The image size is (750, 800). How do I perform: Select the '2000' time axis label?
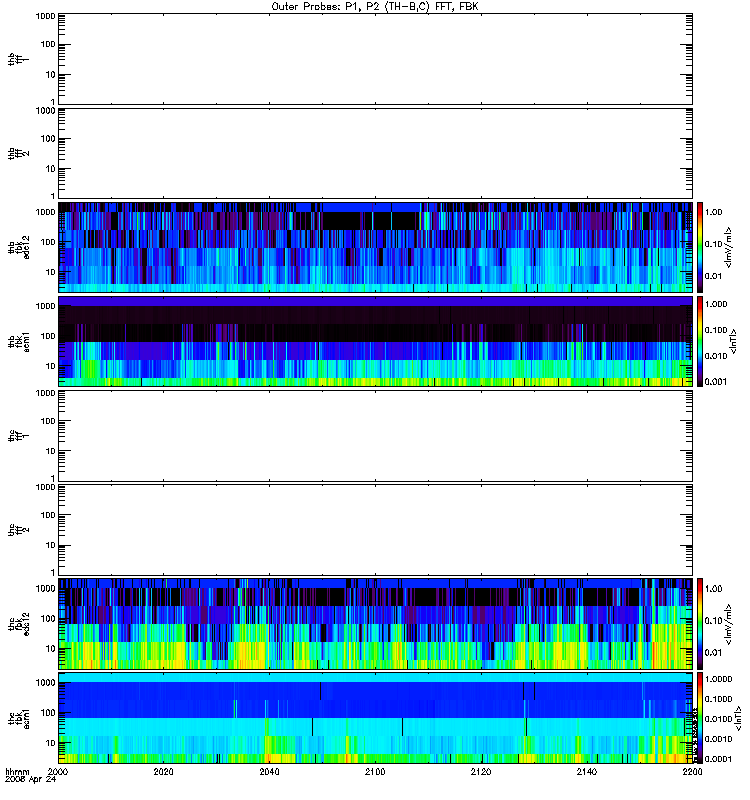tap(58, 772)
